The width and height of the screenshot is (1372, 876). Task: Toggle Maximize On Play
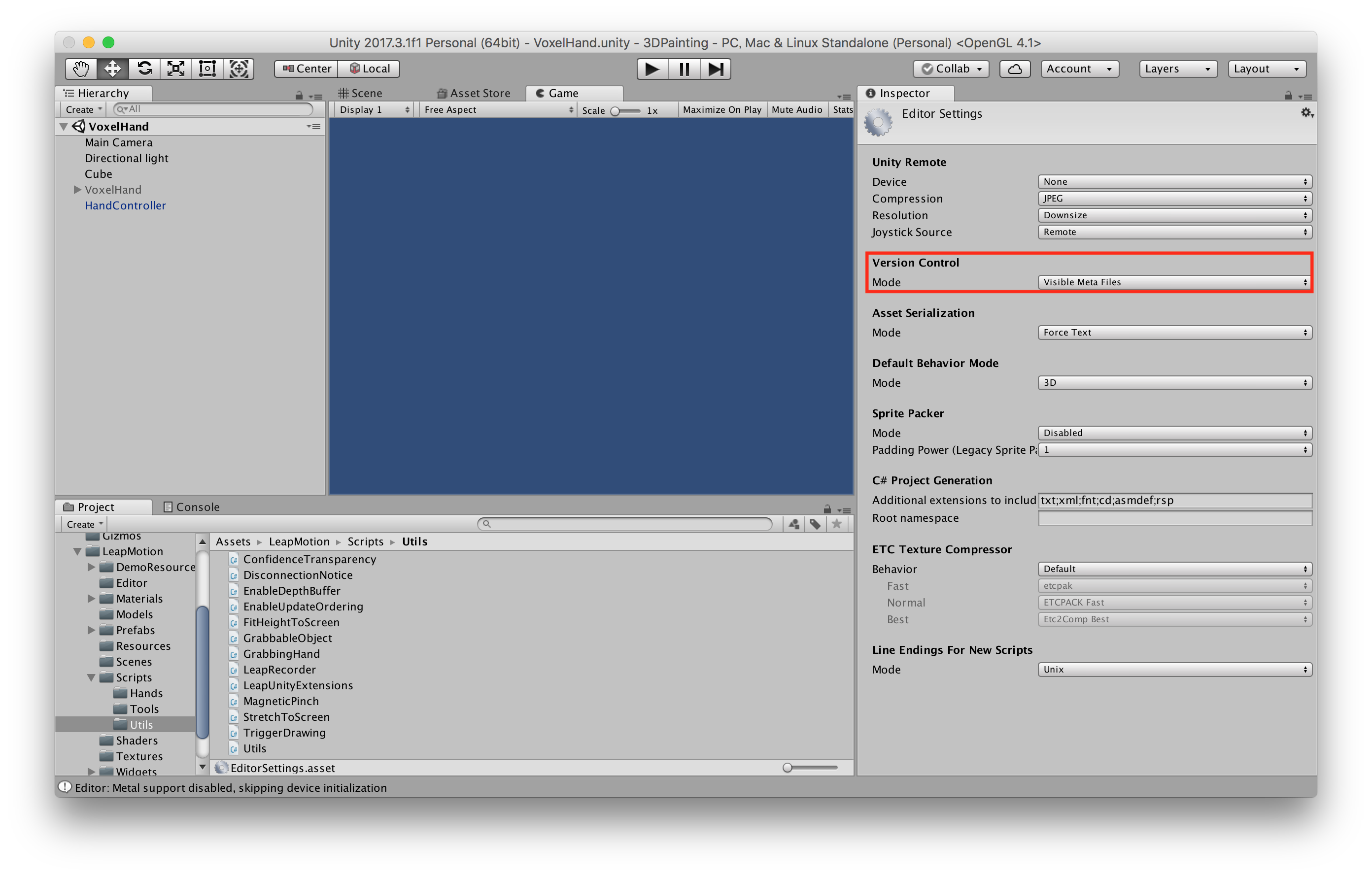pos(722,109)
